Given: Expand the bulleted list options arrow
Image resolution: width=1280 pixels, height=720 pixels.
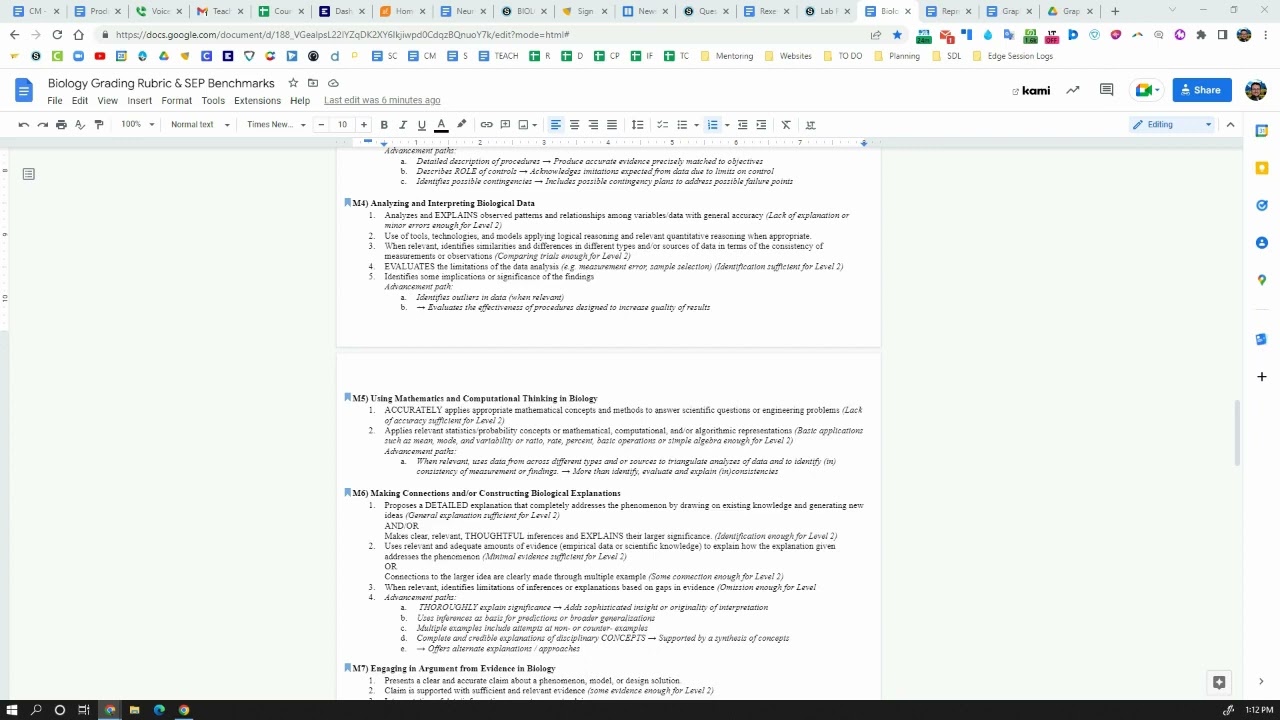Looking at the screenshot, I should click(696, 125).
